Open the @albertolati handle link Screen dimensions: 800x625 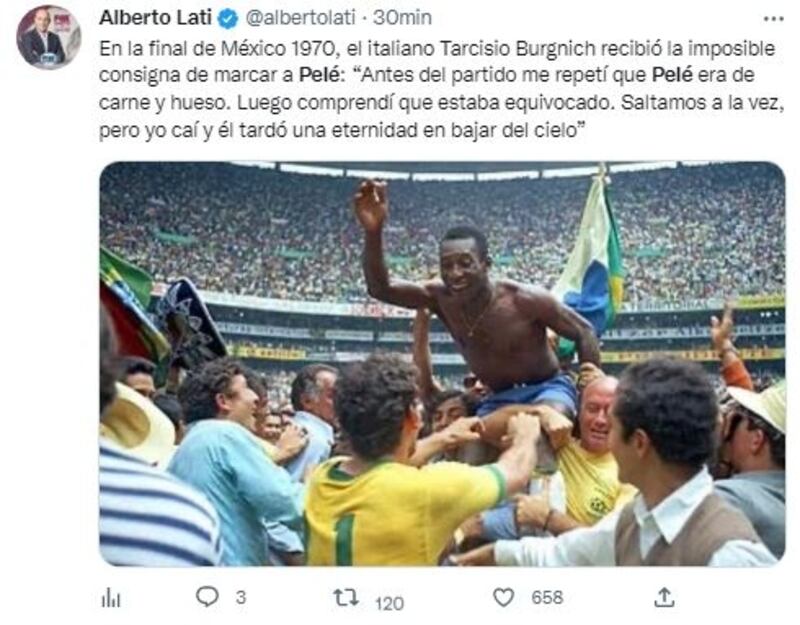coord(300,18)
